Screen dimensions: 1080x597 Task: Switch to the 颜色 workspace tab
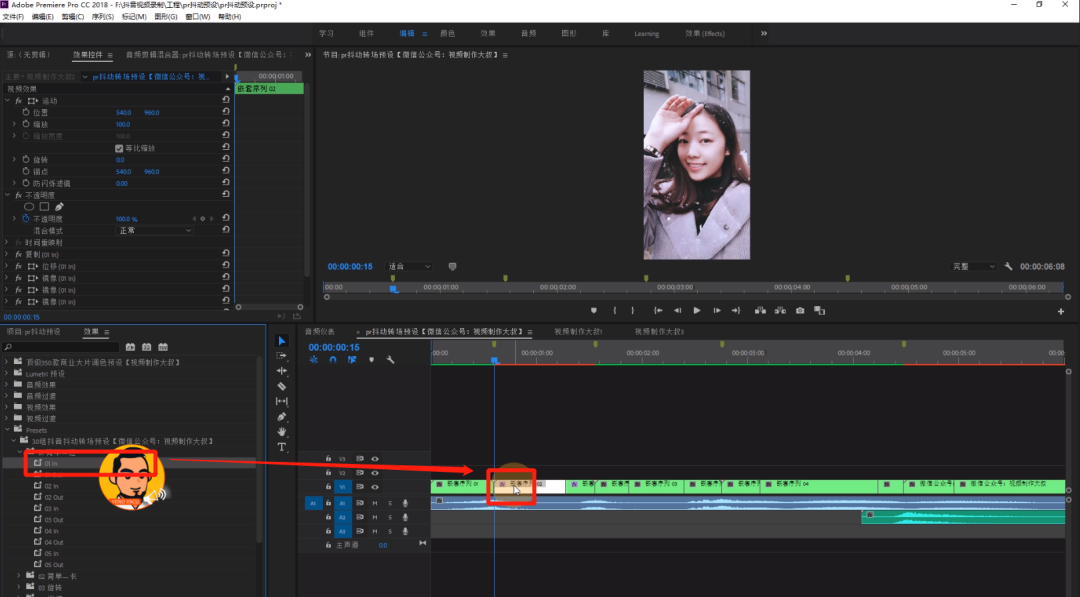coord(448,33)
